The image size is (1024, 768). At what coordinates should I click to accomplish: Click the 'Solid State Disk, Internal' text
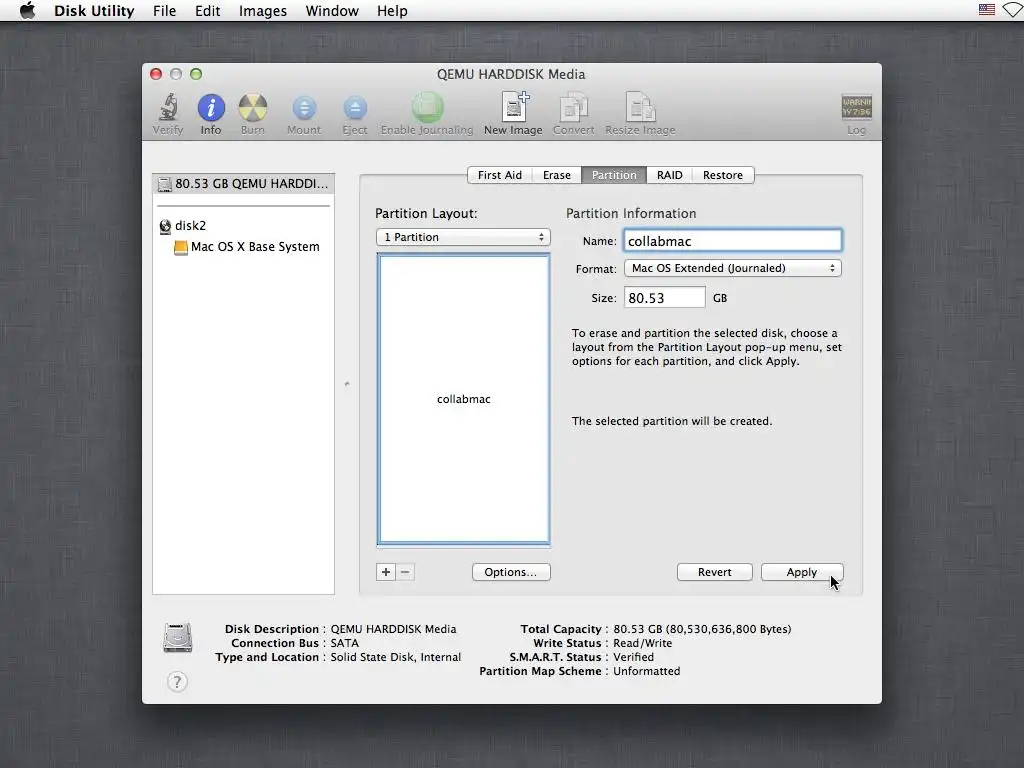click(395, 657)
